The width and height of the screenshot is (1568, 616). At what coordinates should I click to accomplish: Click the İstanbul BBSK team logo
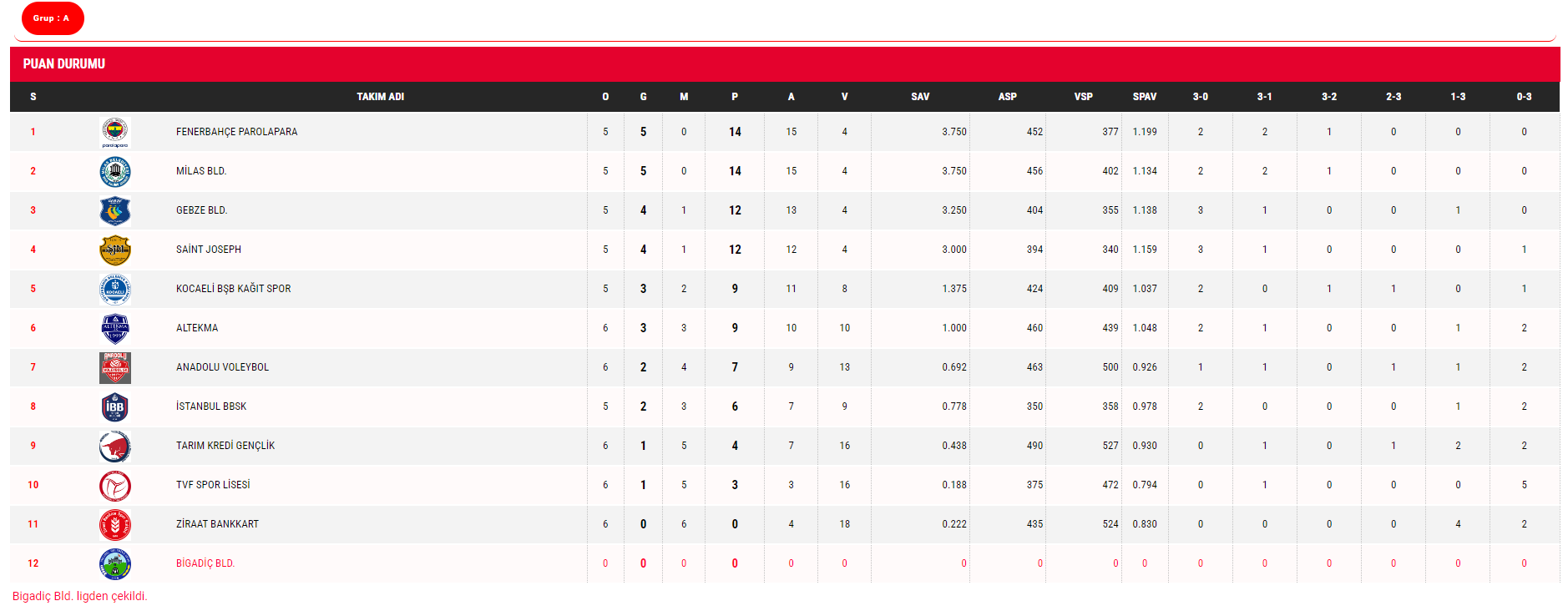(115, 406)
